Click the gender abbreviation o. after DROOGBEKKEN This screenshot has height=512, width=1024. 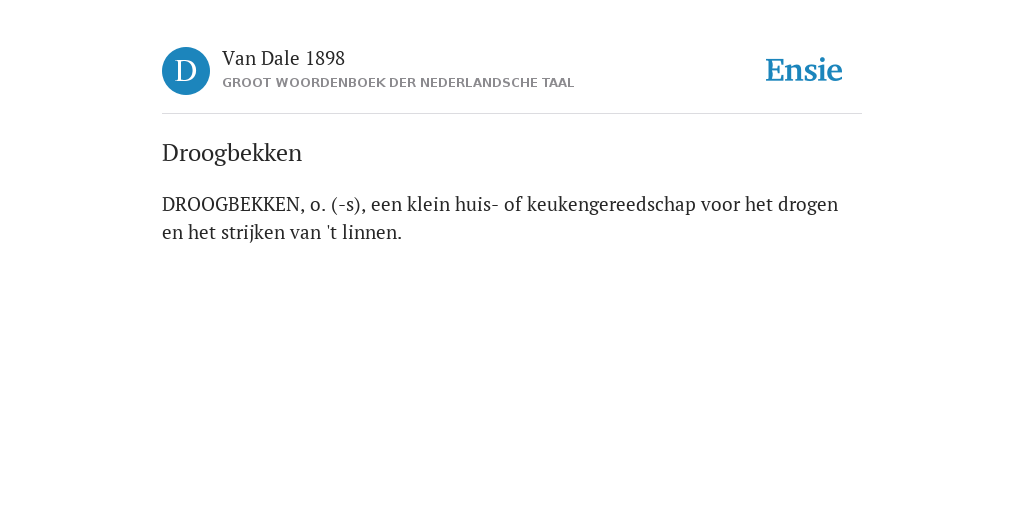[x=318, y=206]
